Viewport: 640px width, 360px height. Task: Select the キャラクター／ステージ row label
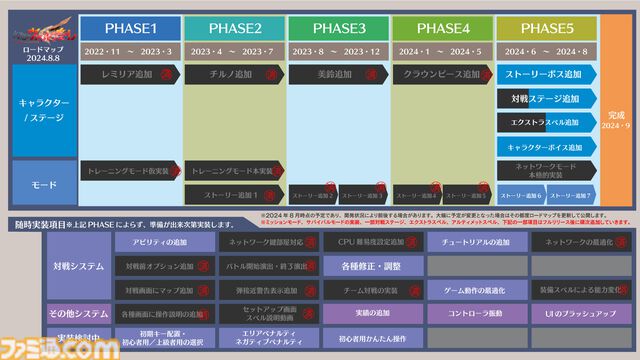[x=44, y=110]
